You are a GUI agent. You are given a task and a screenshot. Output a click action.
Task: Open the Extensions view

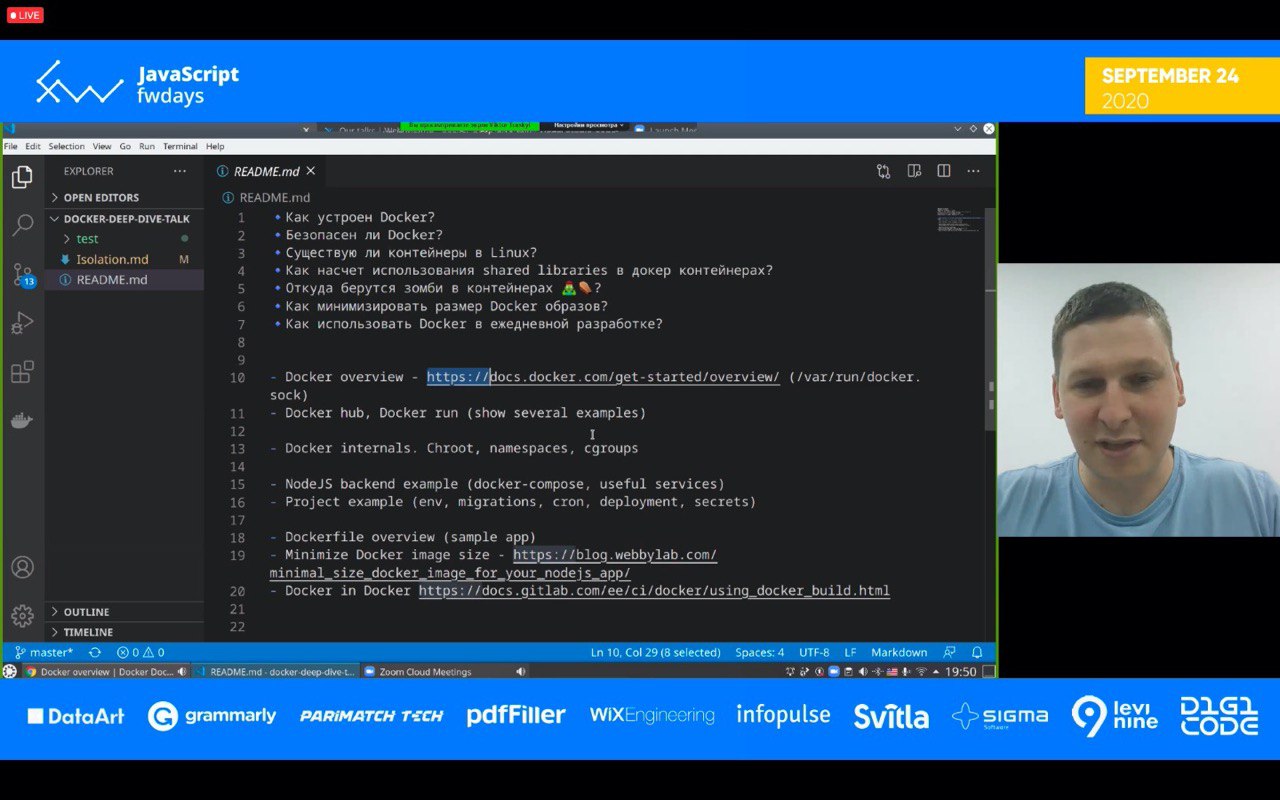coord(22,372)
